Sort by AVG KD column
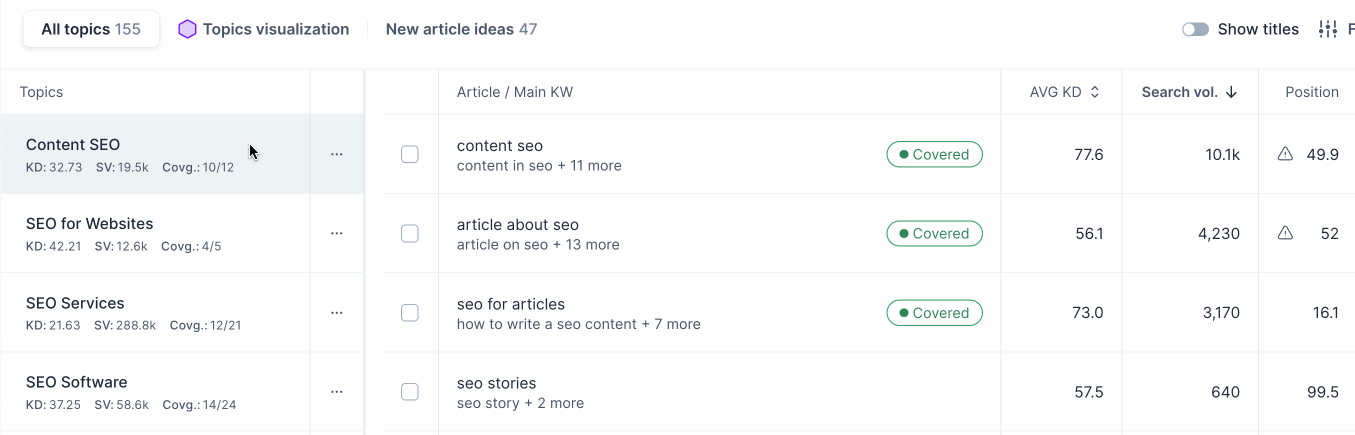 [x=1094, y=92]
